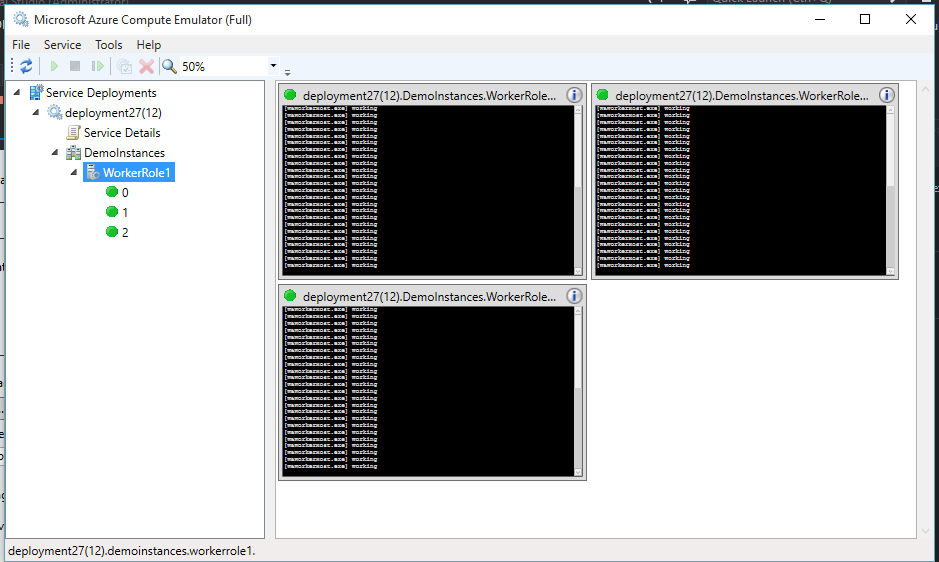939x562 pixels.
Task: Click top-left console scroll up arrow
Action: (x=578, y=110)
